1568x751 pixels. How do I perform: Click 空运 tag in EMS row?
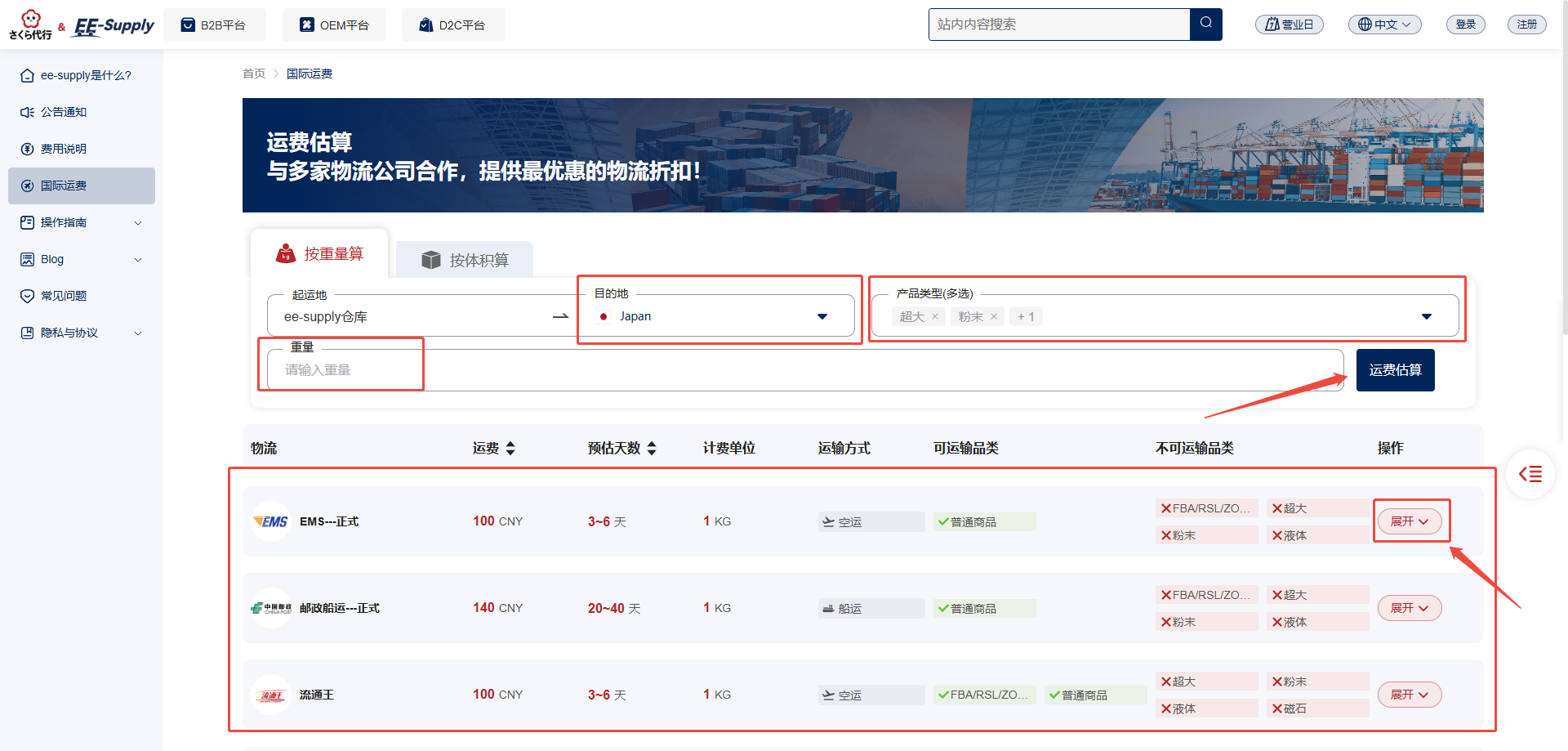[871, 522]
